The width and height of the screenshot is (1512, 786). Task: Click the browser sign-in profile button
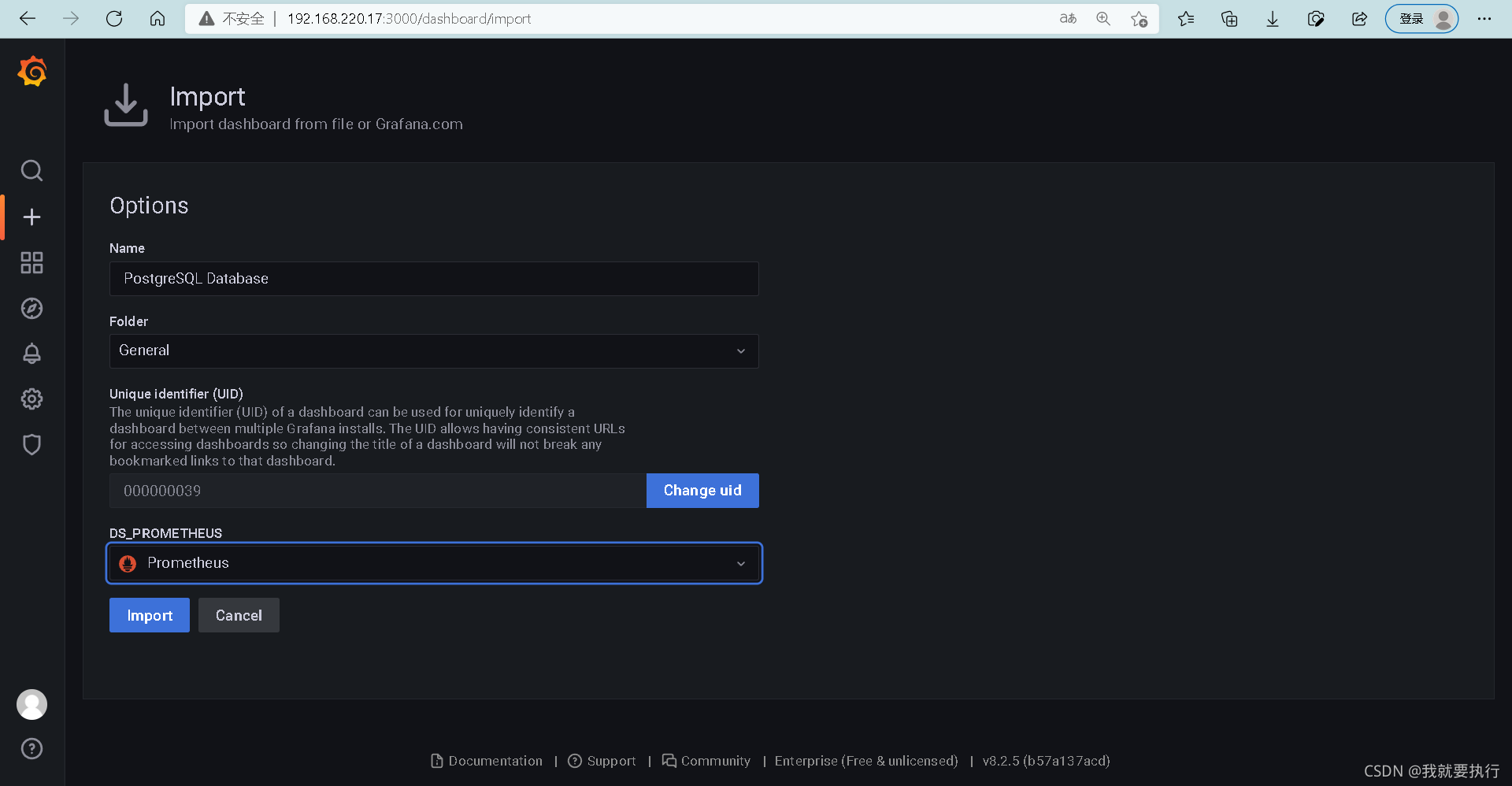pyautogui.click(x=1421, y=18)
